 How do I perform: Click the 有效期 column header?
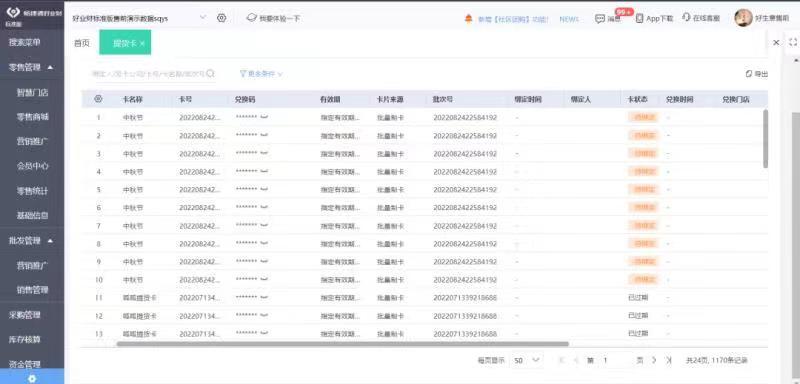click(x=331, y=99)
